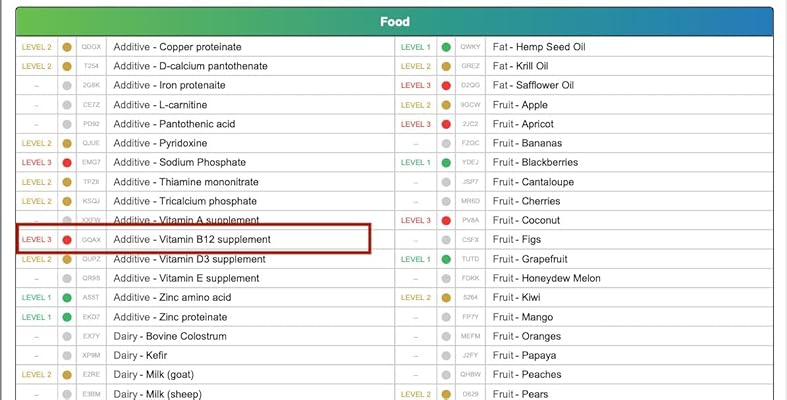
Task: Click the Food section header
Action: [394, 22]
